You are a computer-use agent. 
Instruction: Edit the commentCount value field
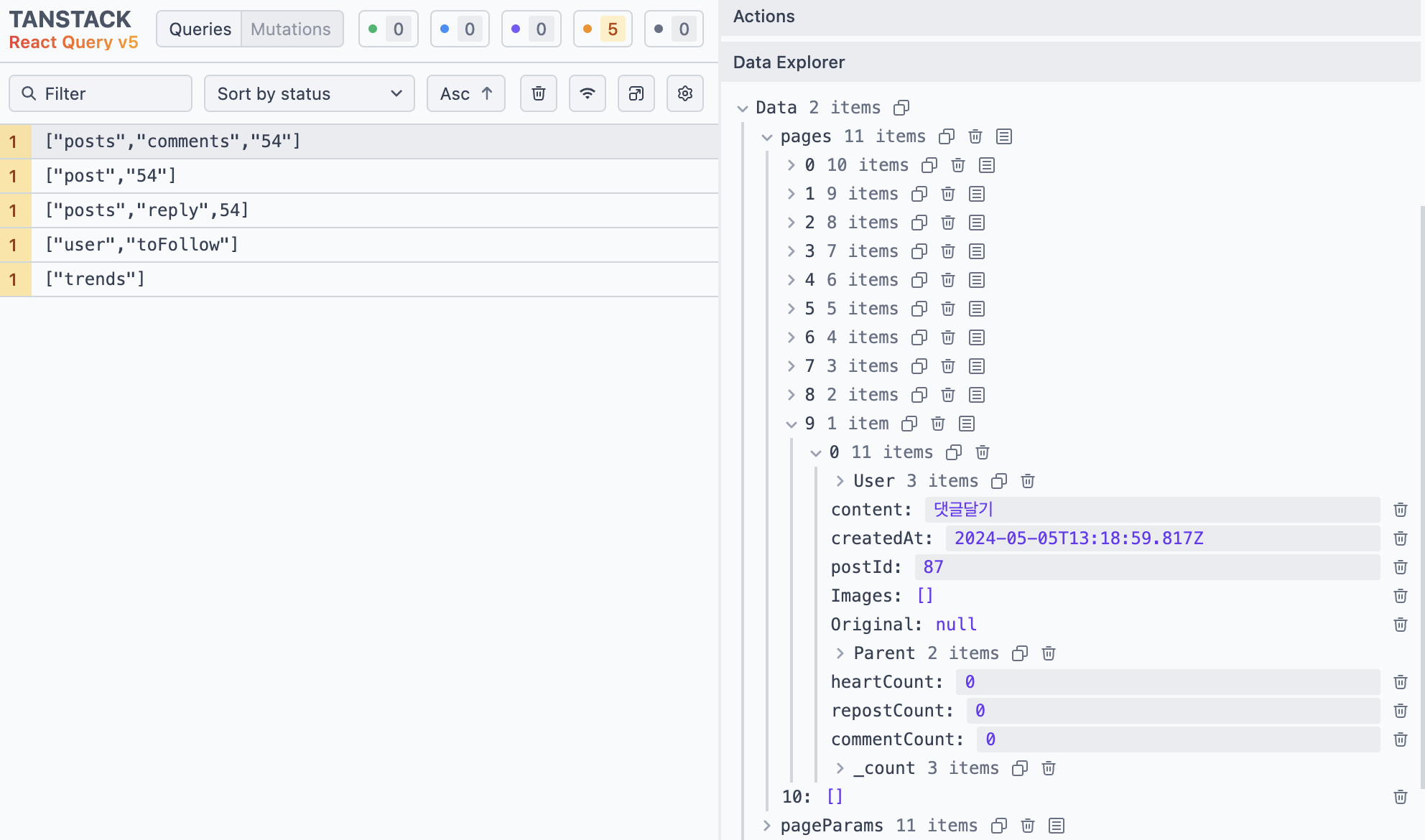click(1178, 739)
